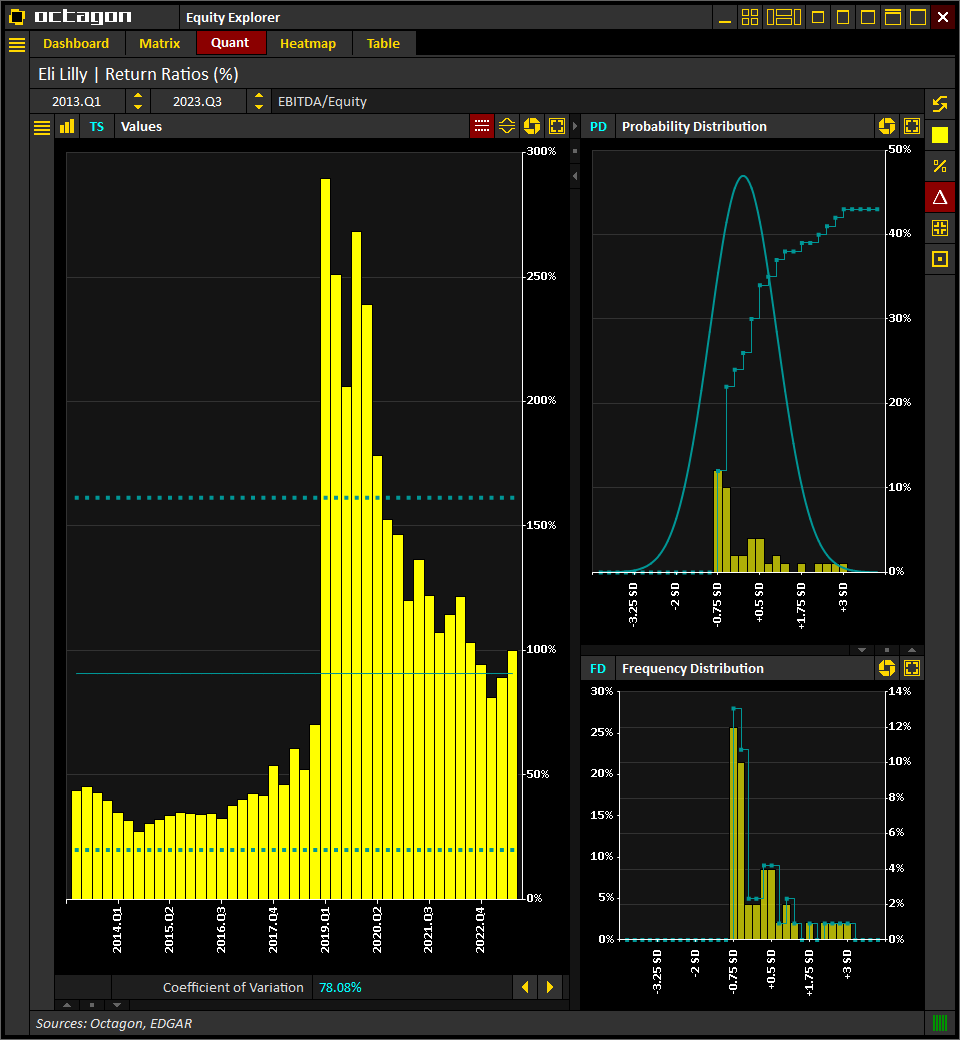Take snapshot of the Values chart
This screenshot has width=960, height=1040.
532,126
